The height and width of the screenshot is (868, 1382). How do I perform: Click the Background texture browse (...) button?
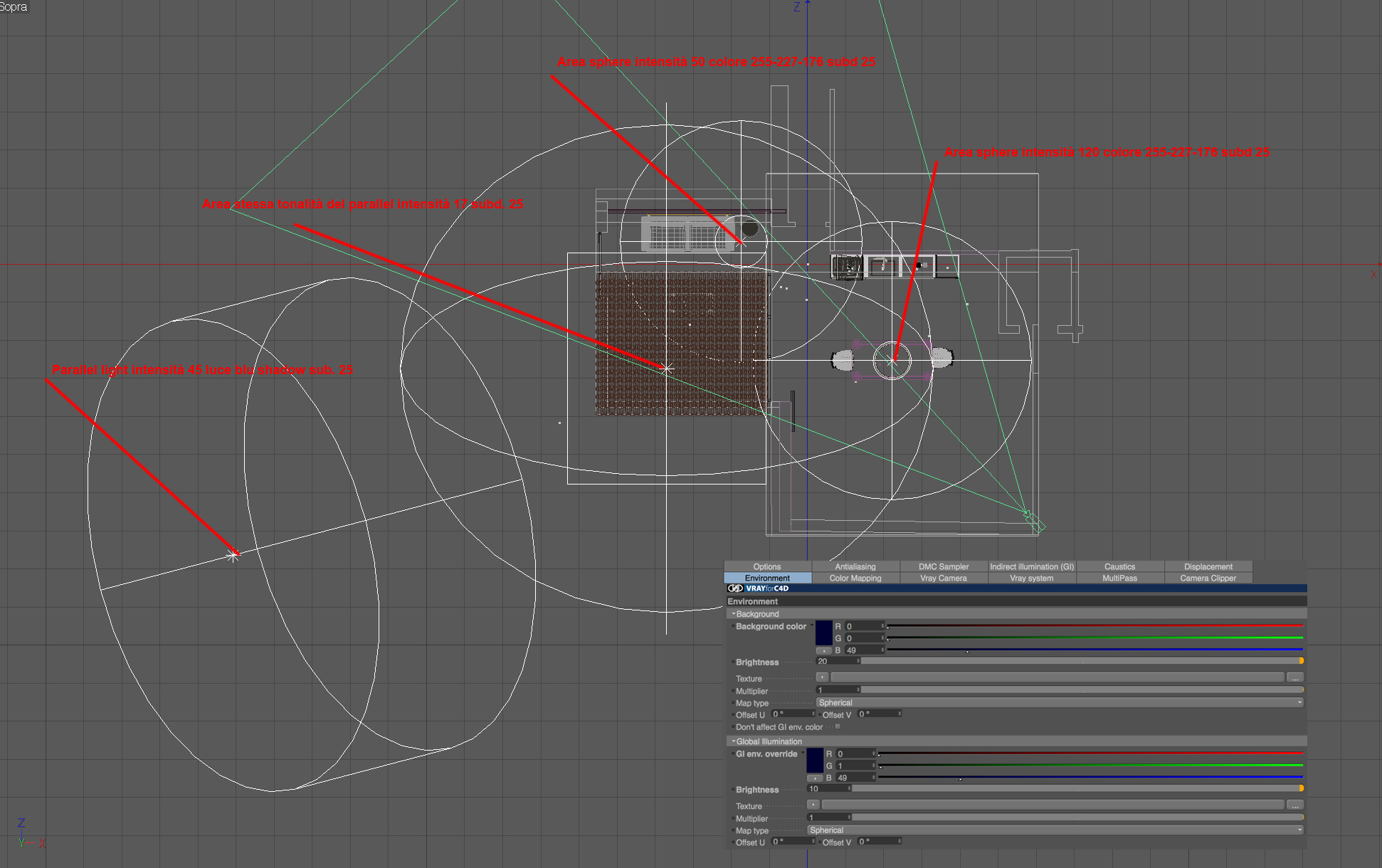[1295, 677]
